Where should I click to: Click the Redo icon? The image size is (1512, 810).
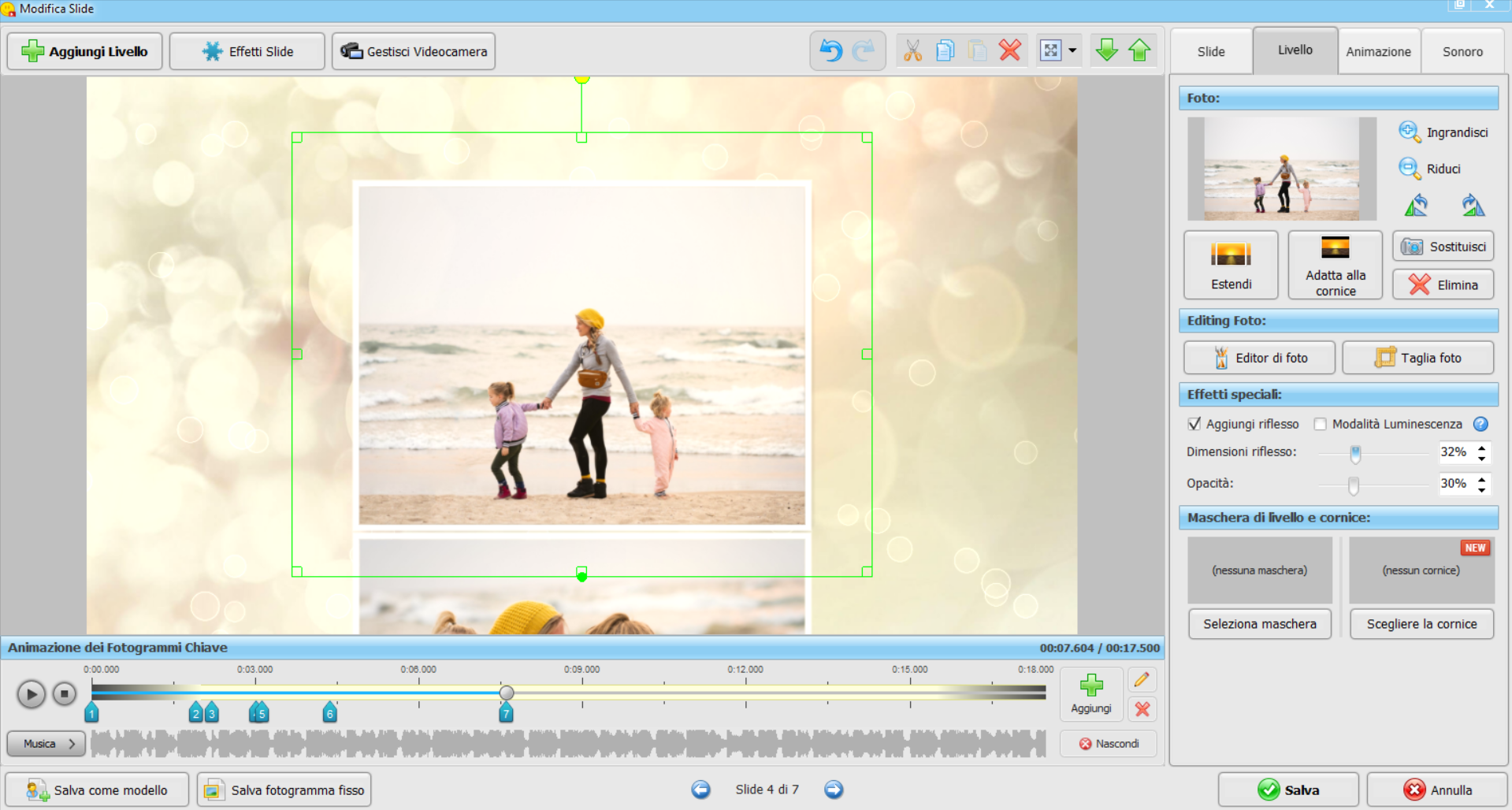[864, 50]
